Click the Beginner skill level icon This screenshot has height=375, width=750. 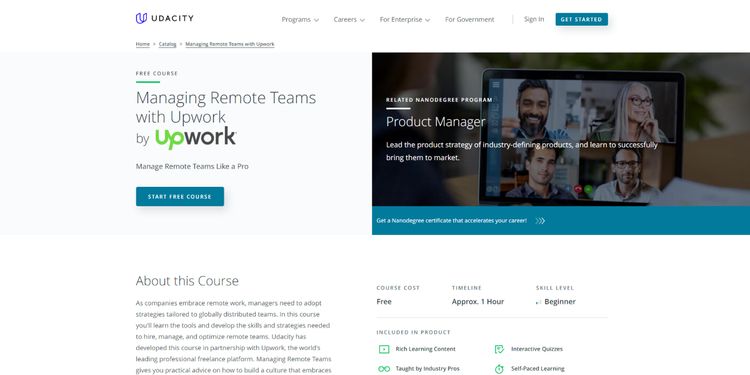[x=539, y=302]
